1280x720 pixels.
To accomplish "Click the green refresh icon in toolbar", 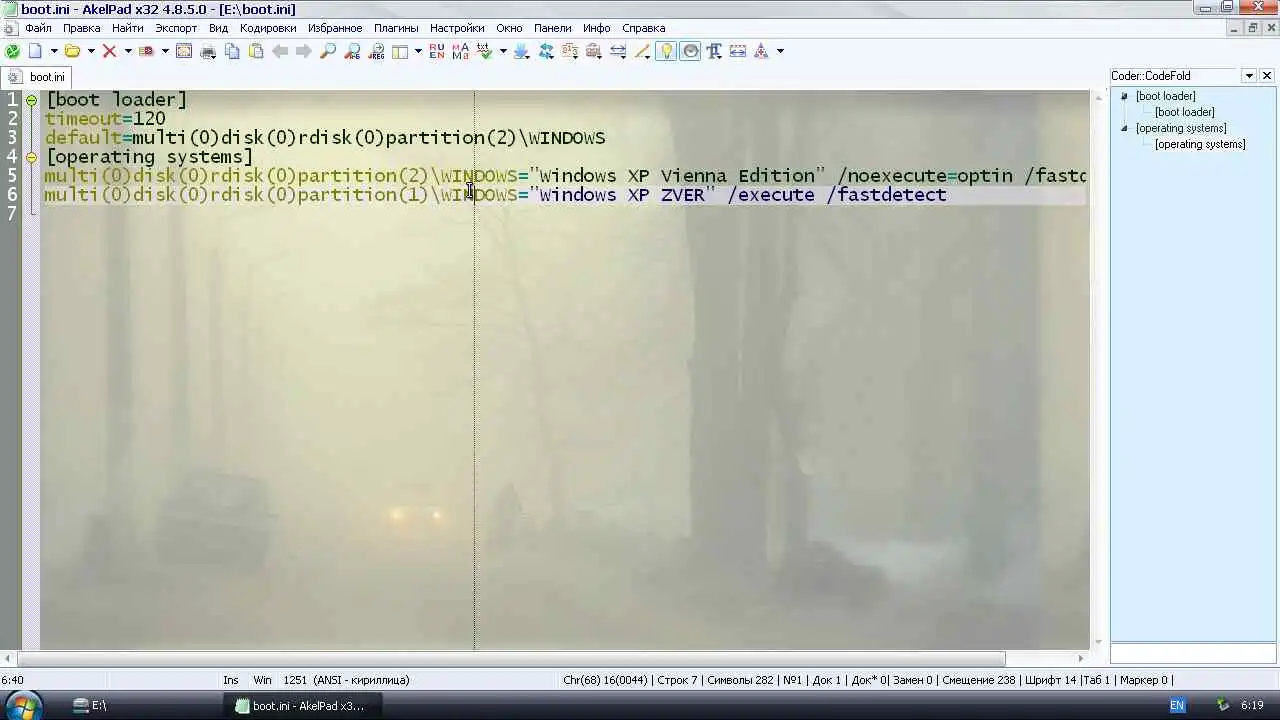I will [x=12, y=51].
